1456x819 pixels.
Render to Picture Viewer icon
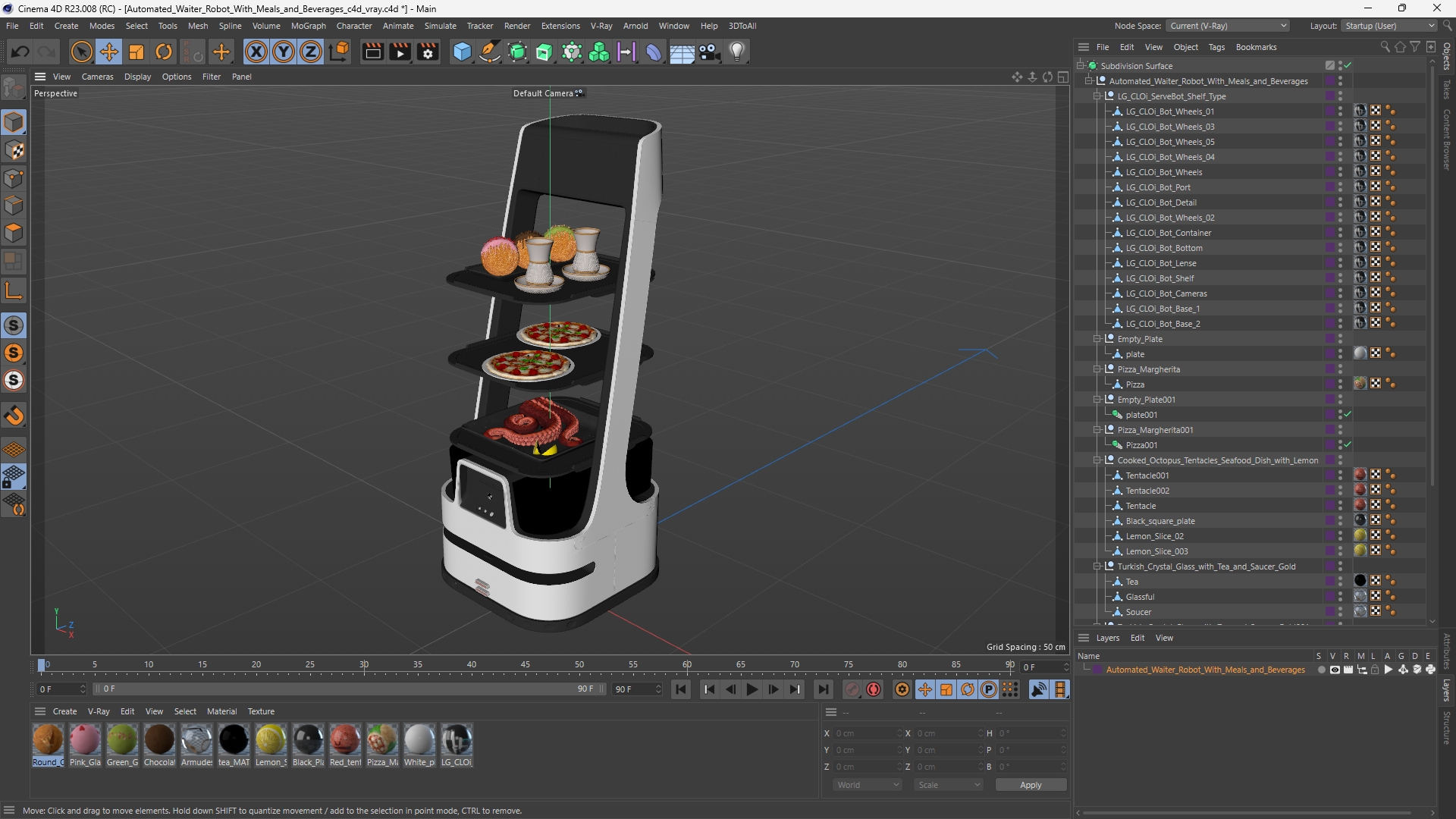[400, 52]
